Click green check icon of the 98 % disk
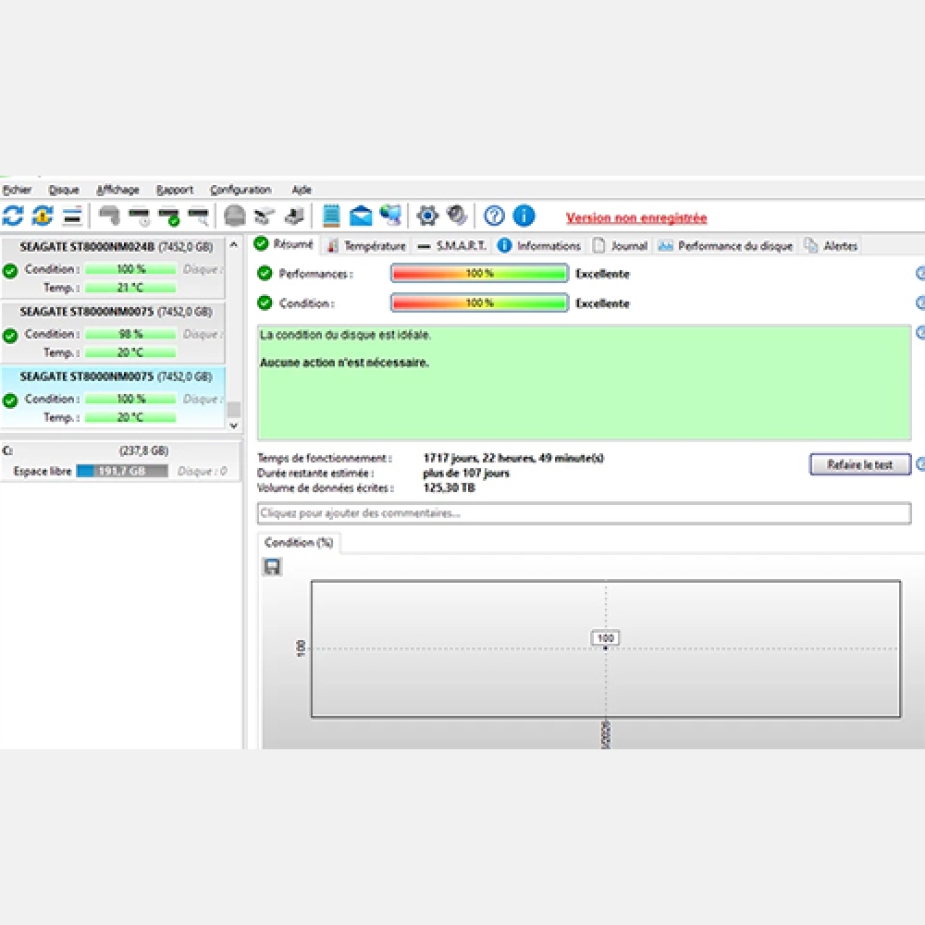The width and height of the screenshot is (925, 925). point(9,336)
